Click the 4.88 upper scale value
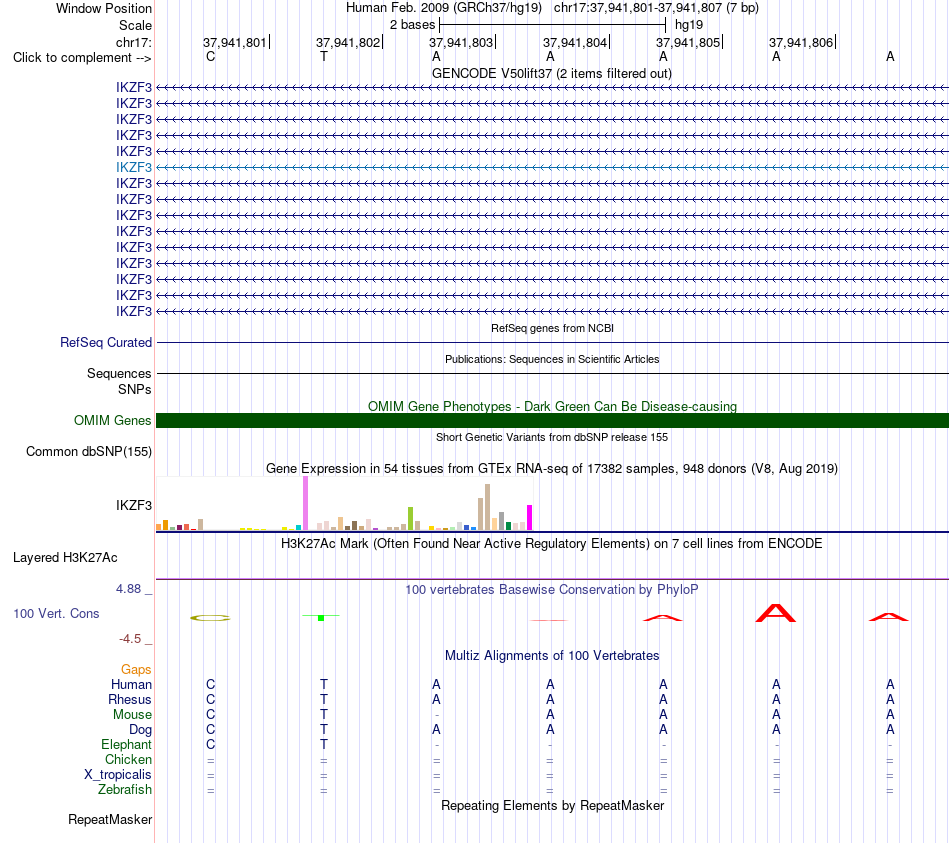950x843 pixels. [x=128, y=588]
